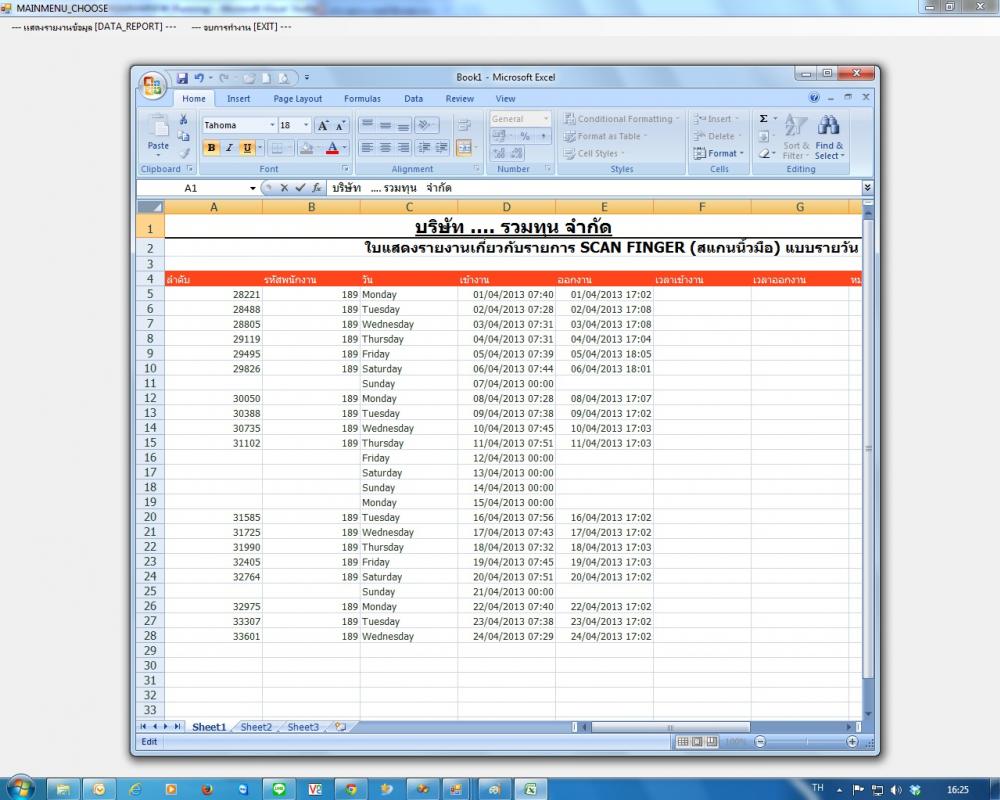Customize Quick Access Toolbar dropdown
The width and height of the screenshot is (1000, 800).
click(x=307, y=78)
